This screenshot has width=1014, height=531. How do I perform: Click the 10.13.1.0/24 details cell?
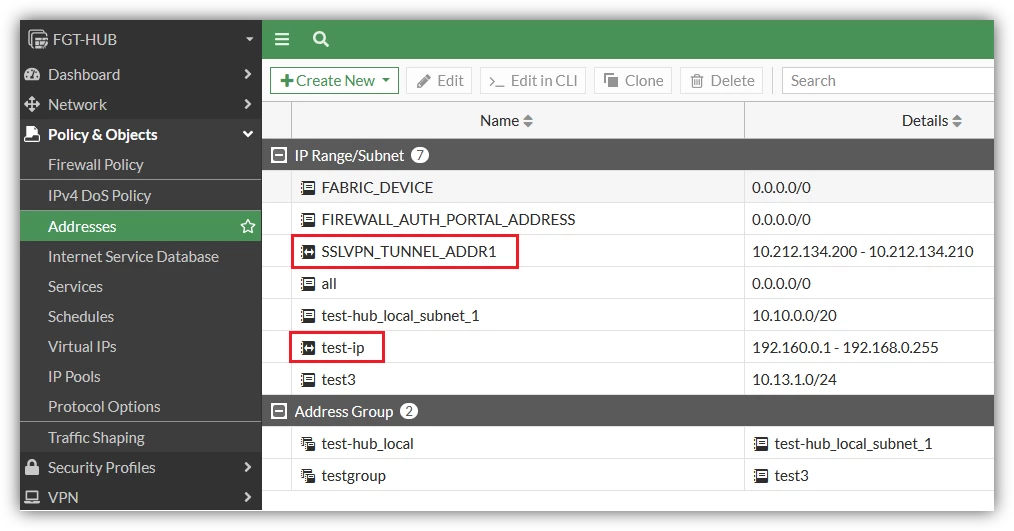pyautogui.click(x=794, y=380)
